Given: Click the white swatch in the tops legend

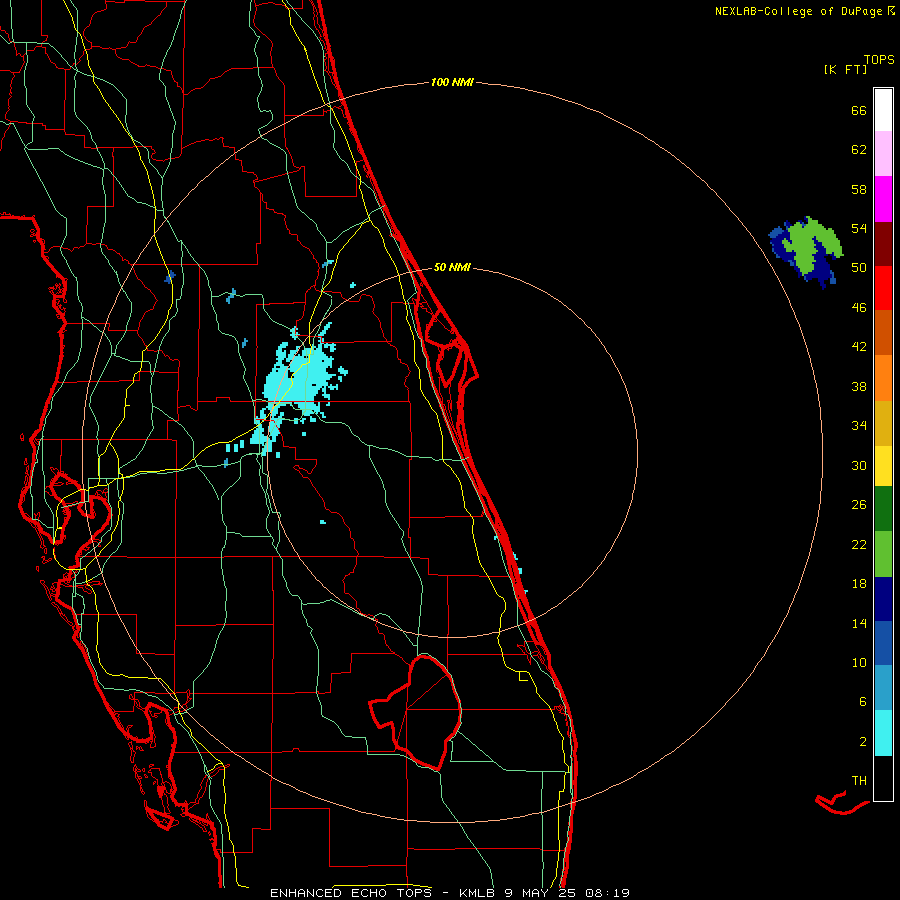Looking at the screenshot, I should pyautogui.click(x=883, y=110).
